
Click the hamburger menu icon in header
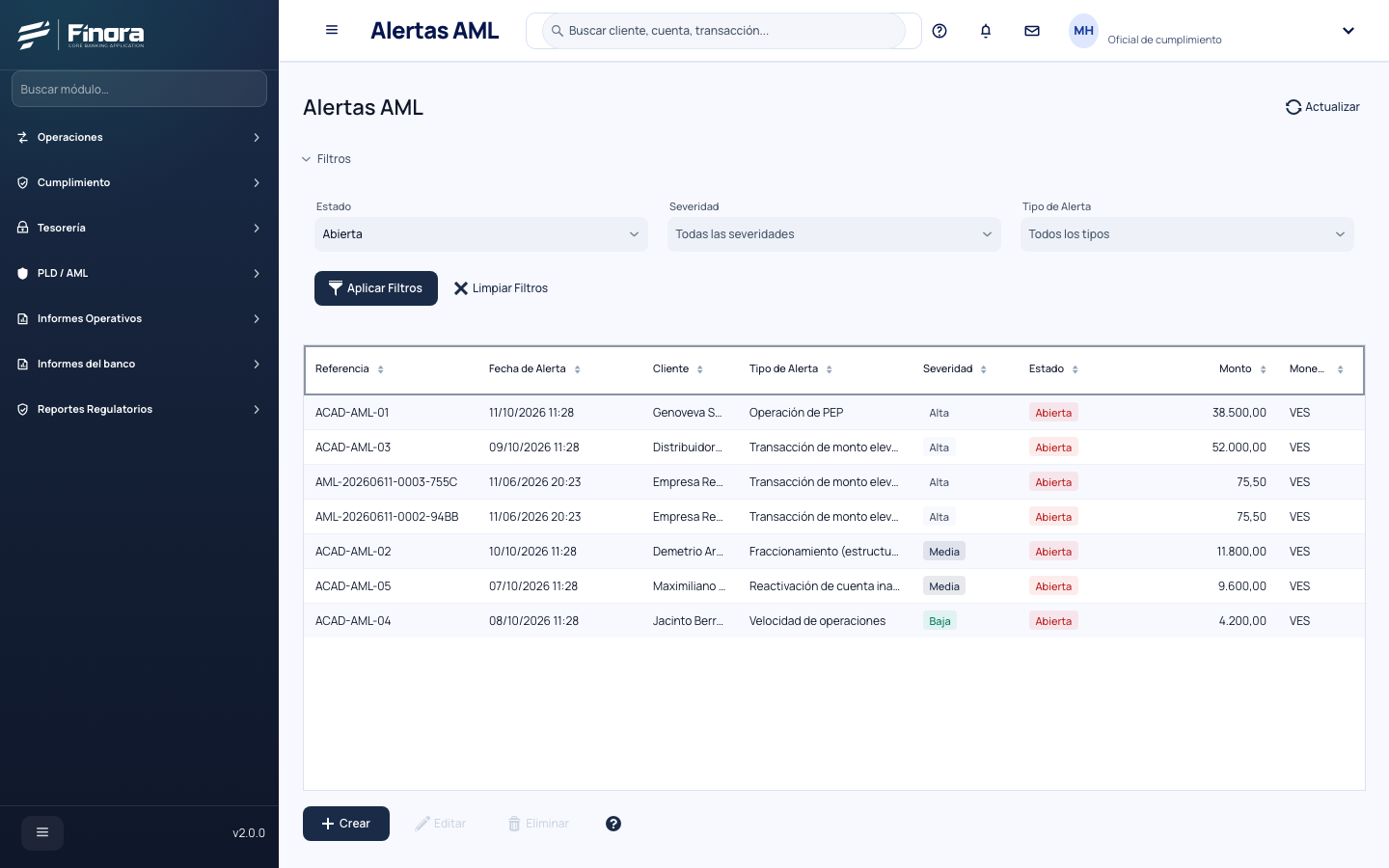332,30
